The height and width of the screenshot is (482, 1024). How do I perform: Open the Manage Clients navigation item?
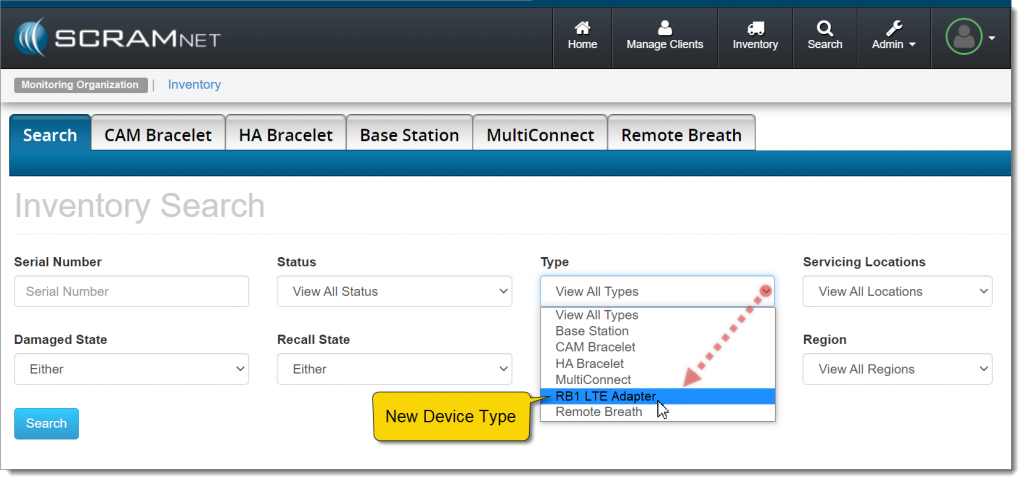pos(665,37)
